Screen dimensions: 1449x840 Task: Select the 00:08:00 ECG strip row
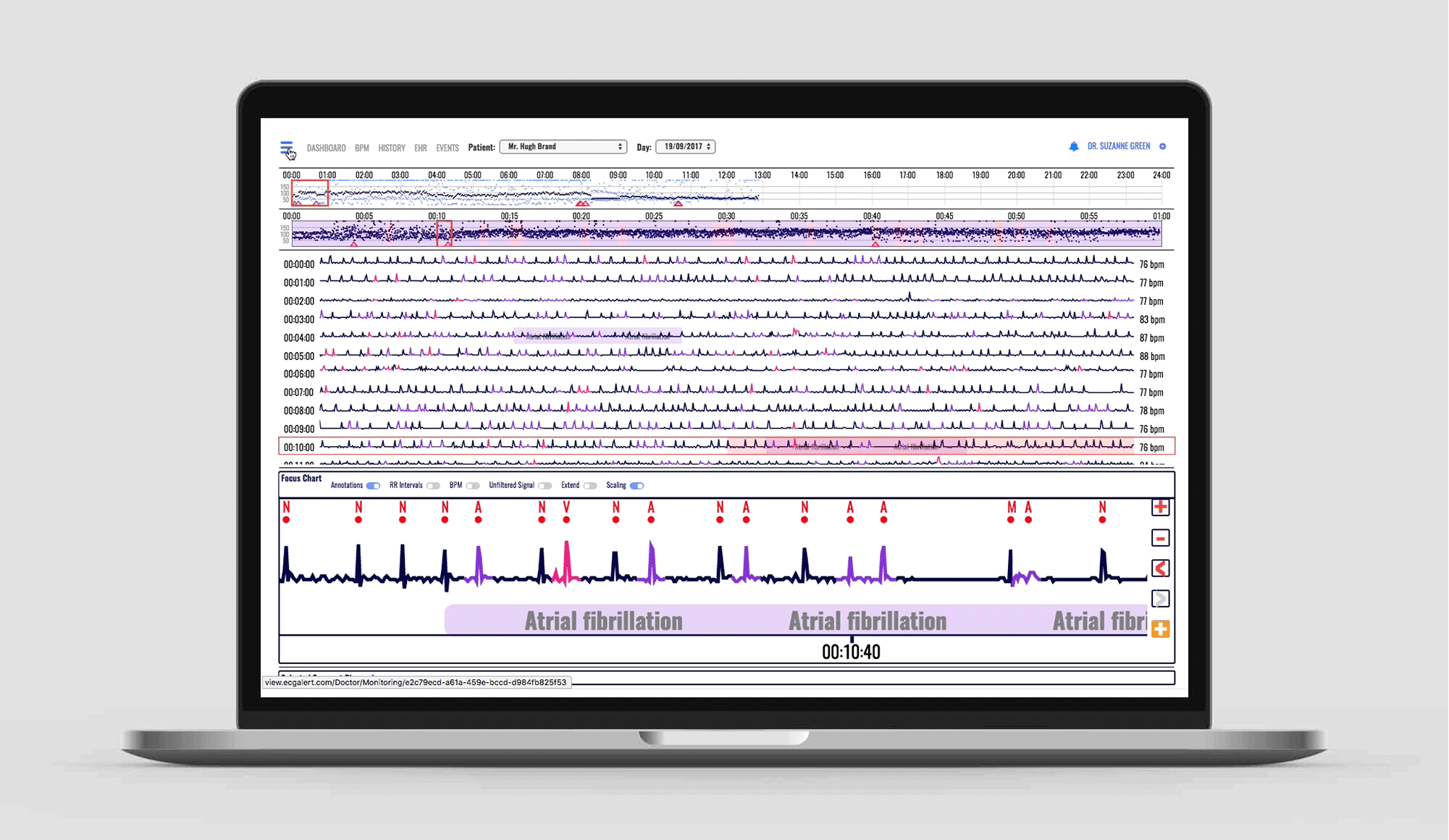(726, 411)
